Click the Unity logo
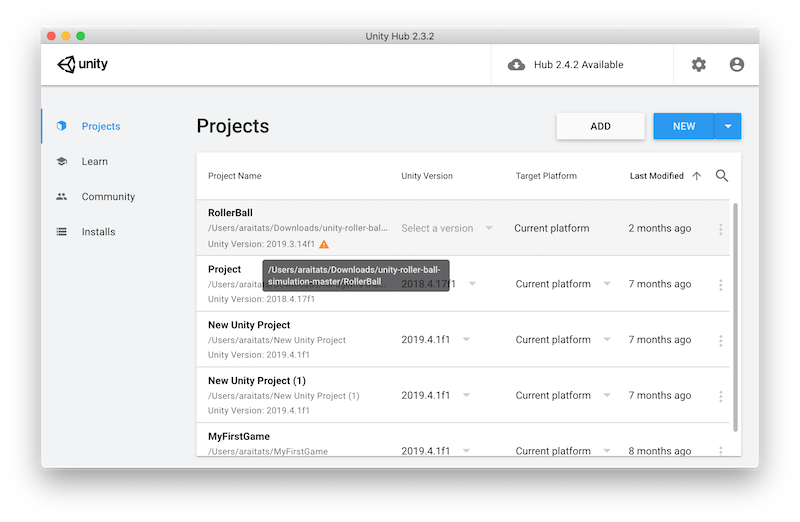This screenshot has height=522, width=800. point(82,64)
